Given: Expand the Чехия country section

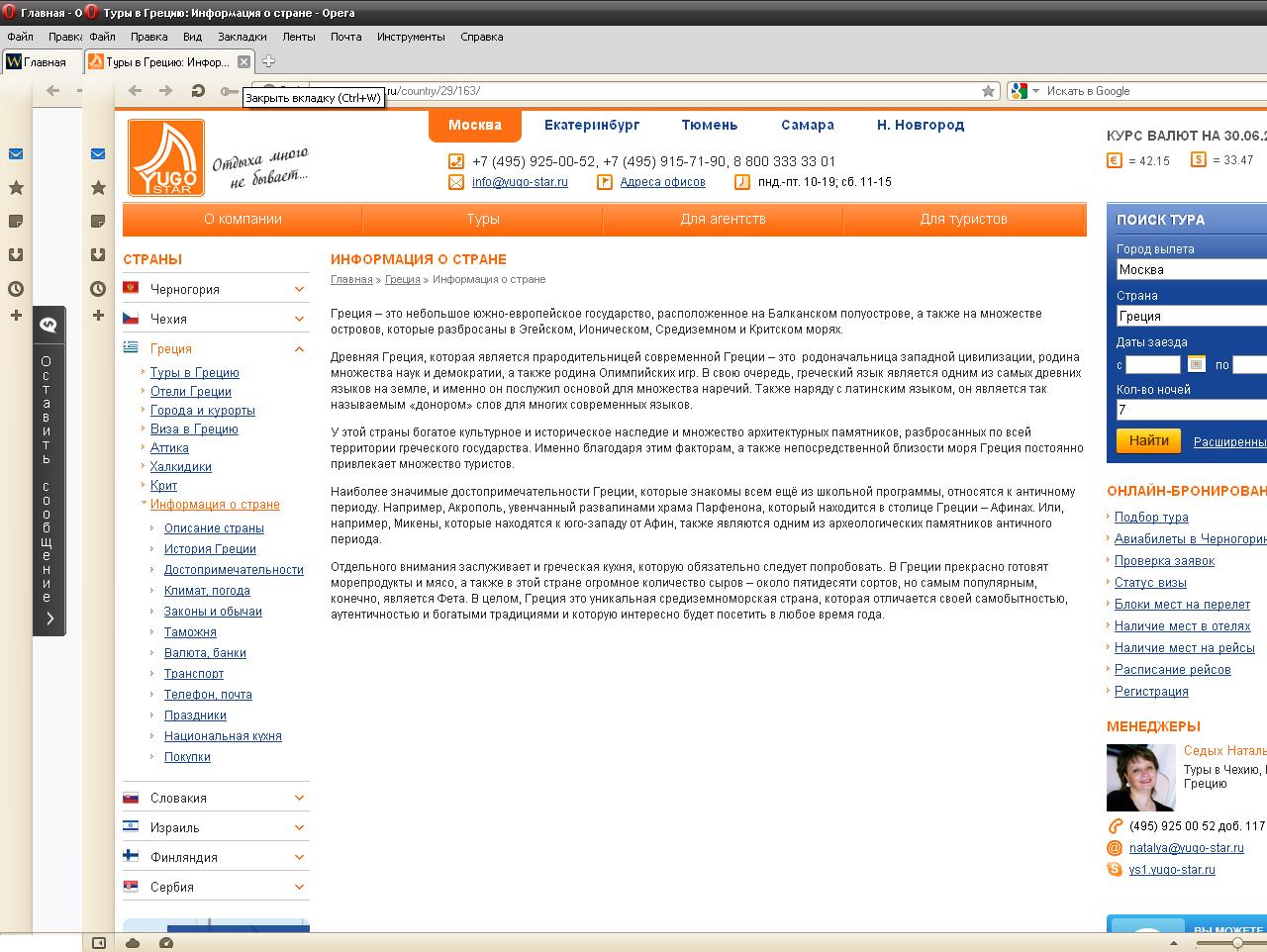Looking at the screenshot, I should pos(299,319).
